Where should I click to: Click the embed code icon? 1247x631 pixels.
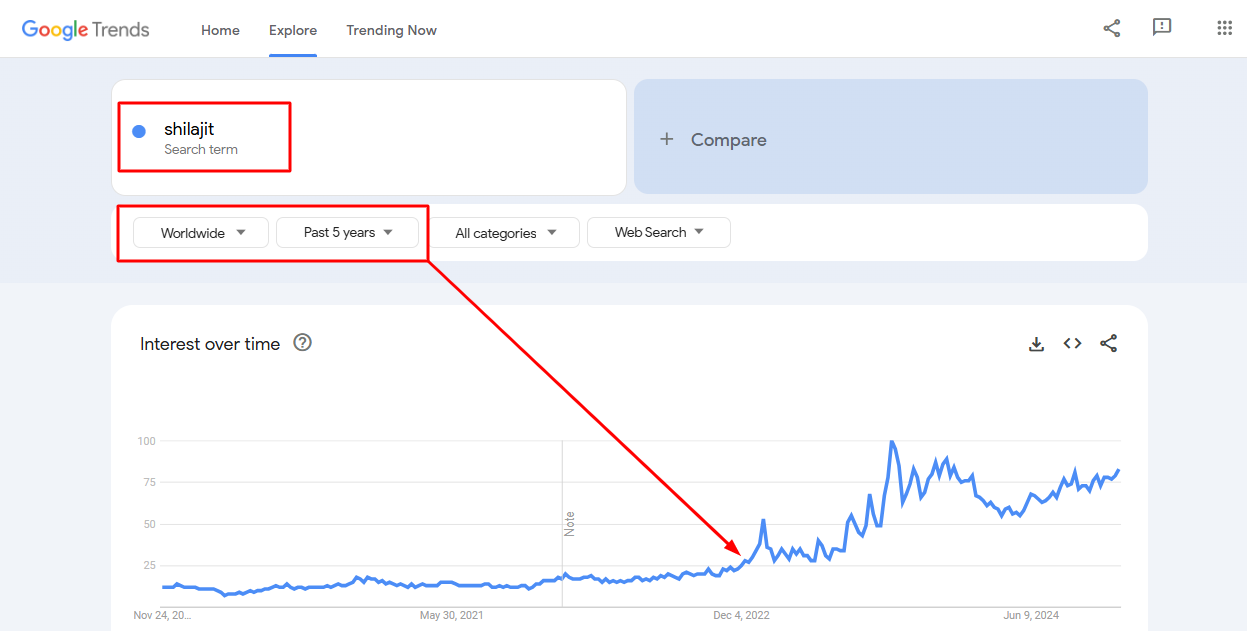click(1072, 344)
